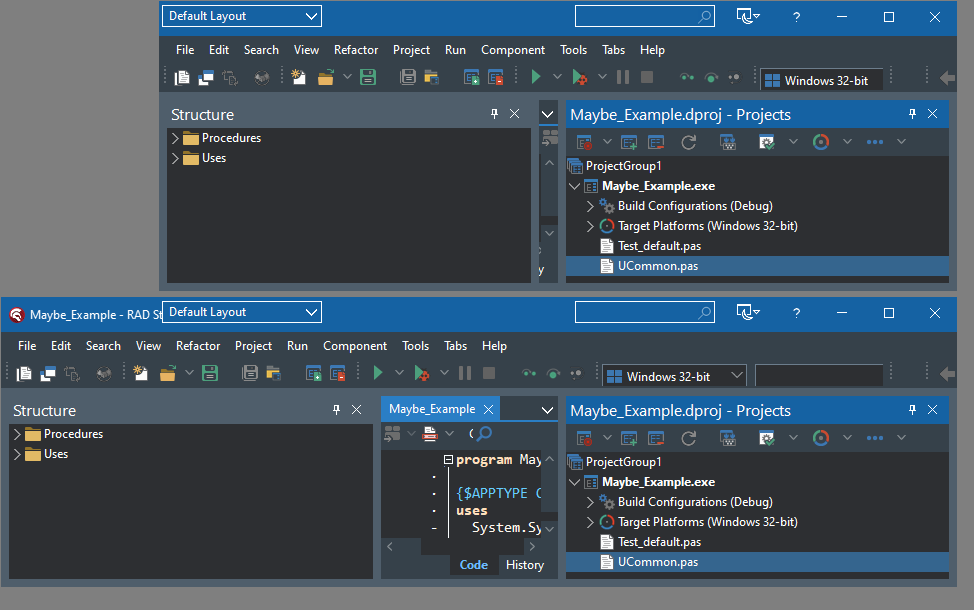Pin the Projects panel in the upper window
The height and width of the screenshot is (610, 974).
[x=912, y=114]
